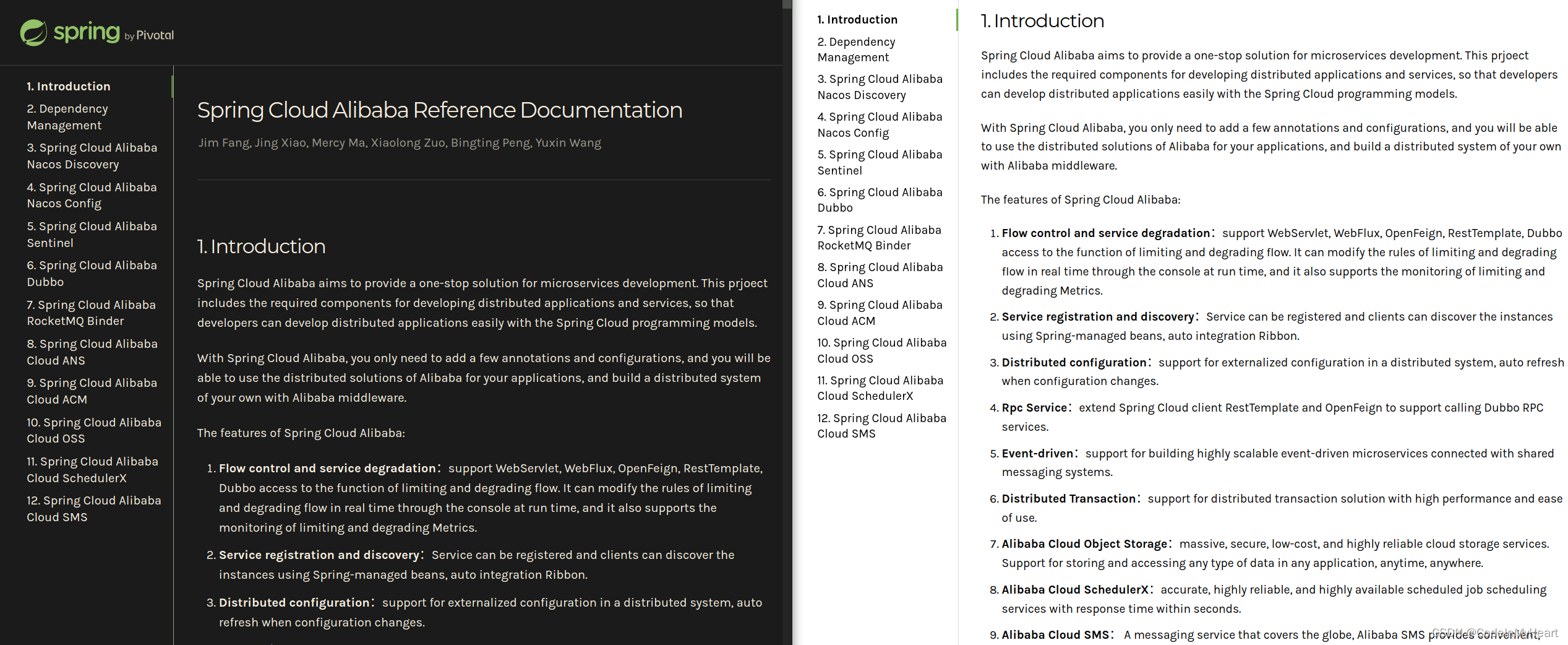Image resolution: width=1568 pixels, height=645 pixels.
Task: Click the Spring leaf logo icon
Action: point(33,33)
